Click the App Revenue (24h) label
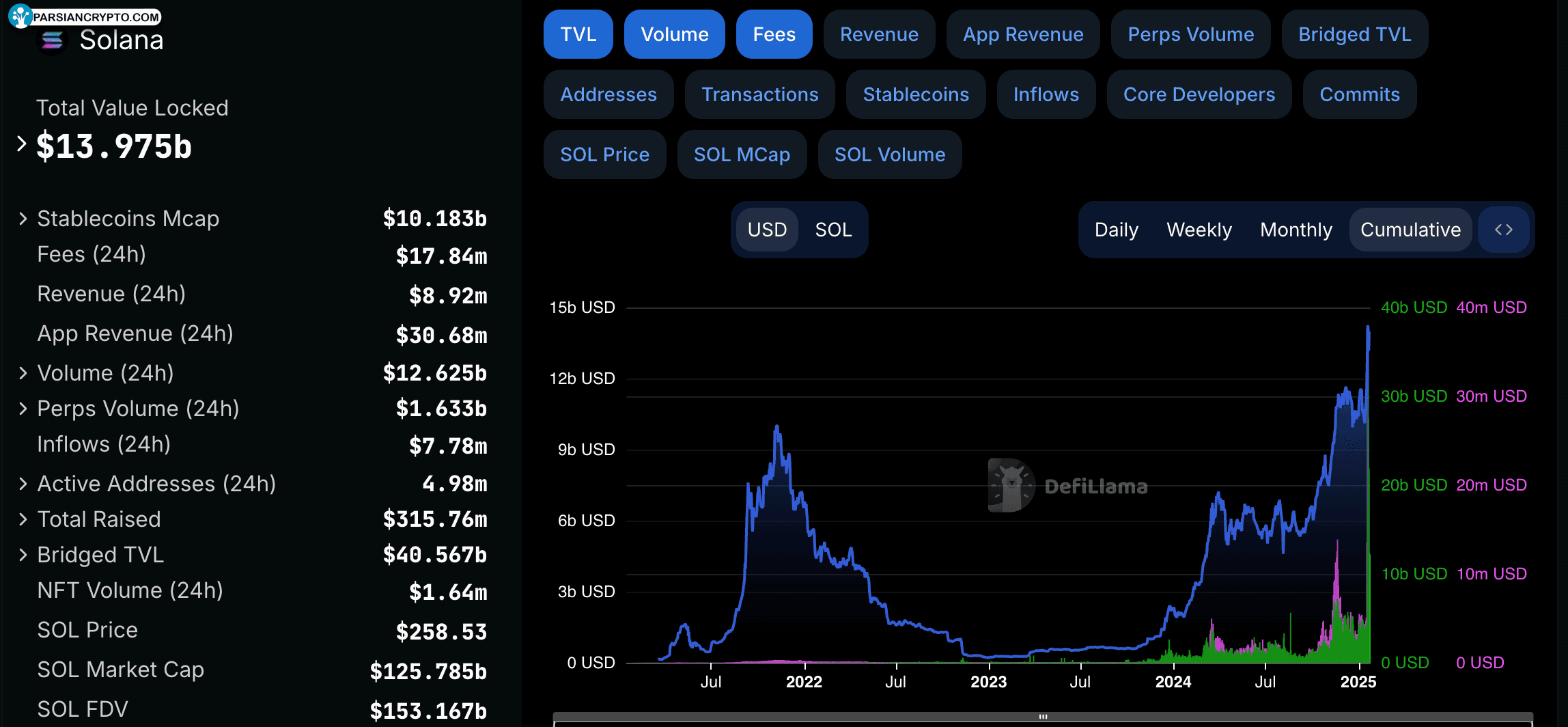The image size is (1568, 727). 135,333
